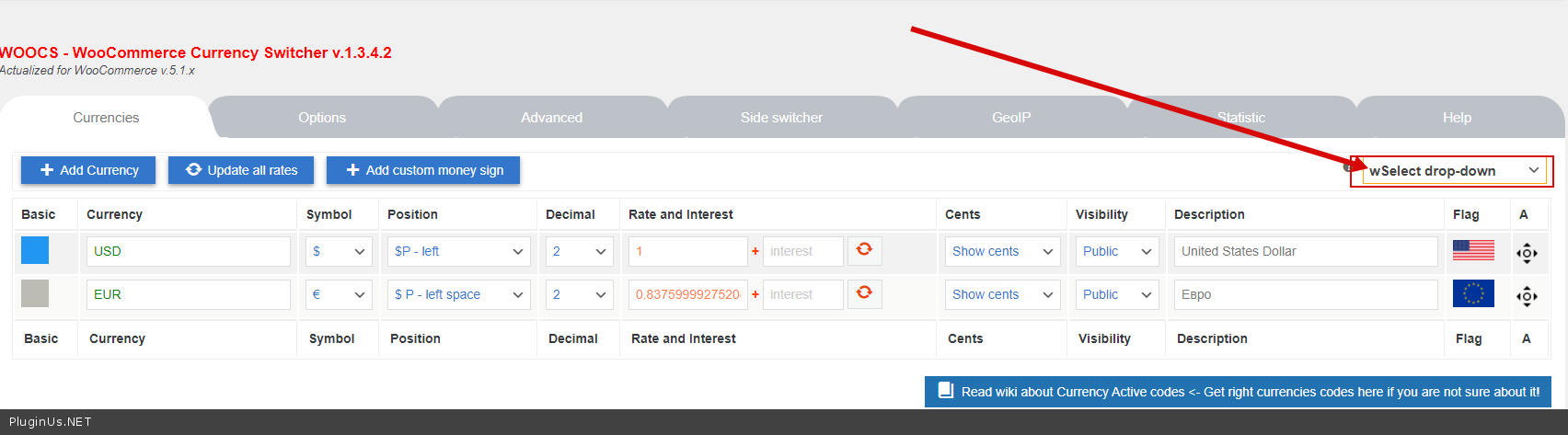Screen dimensions: 1568x435
Task: Click the refresh rate icon for EUR
Action: point(864,293)
